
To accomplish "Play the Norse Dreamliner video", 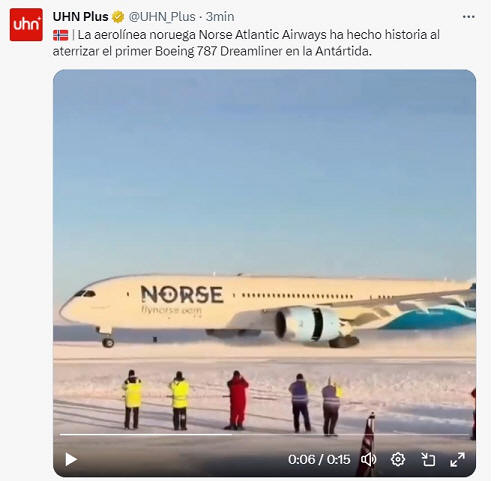I will [x=71, y=459].
